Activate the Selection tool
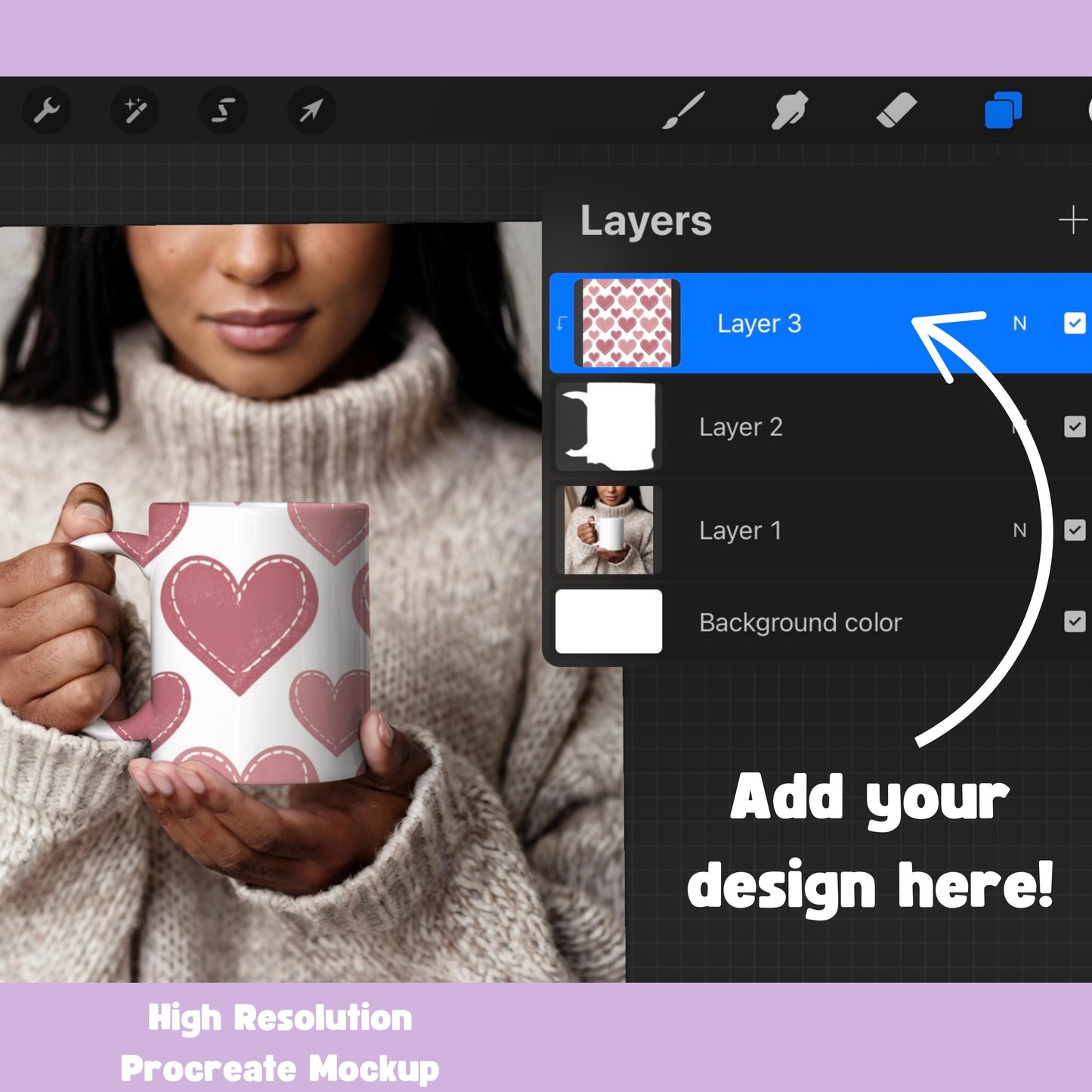This screenshot has width=1092, height=1092. [223, 110]
